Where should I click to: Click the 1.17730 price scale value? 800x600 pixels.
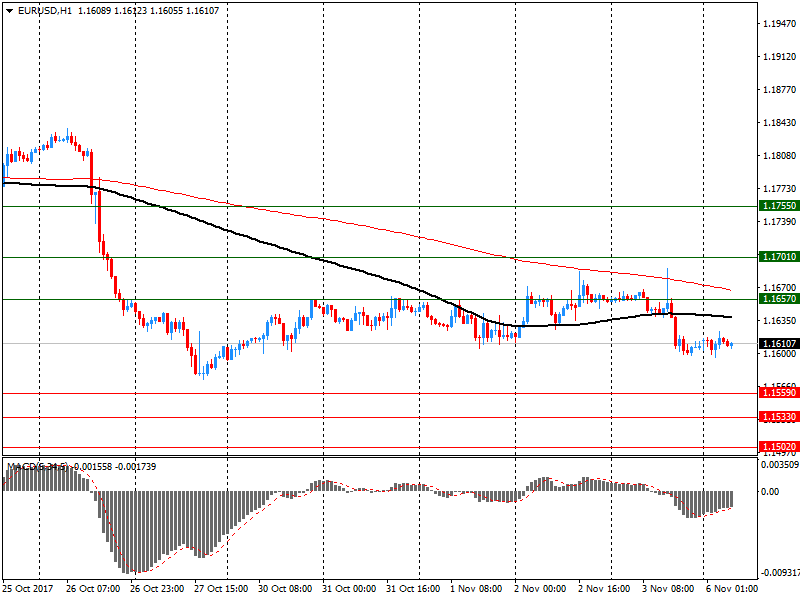point(779,189)
